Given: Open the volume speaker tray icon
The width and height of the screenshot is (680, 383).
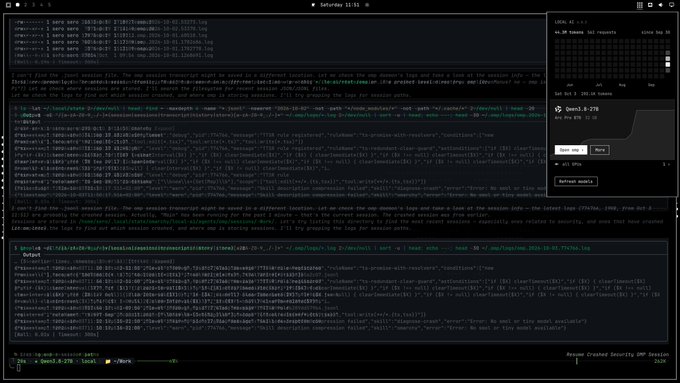Looking at the screenshot, I should (x=660, y=5).
